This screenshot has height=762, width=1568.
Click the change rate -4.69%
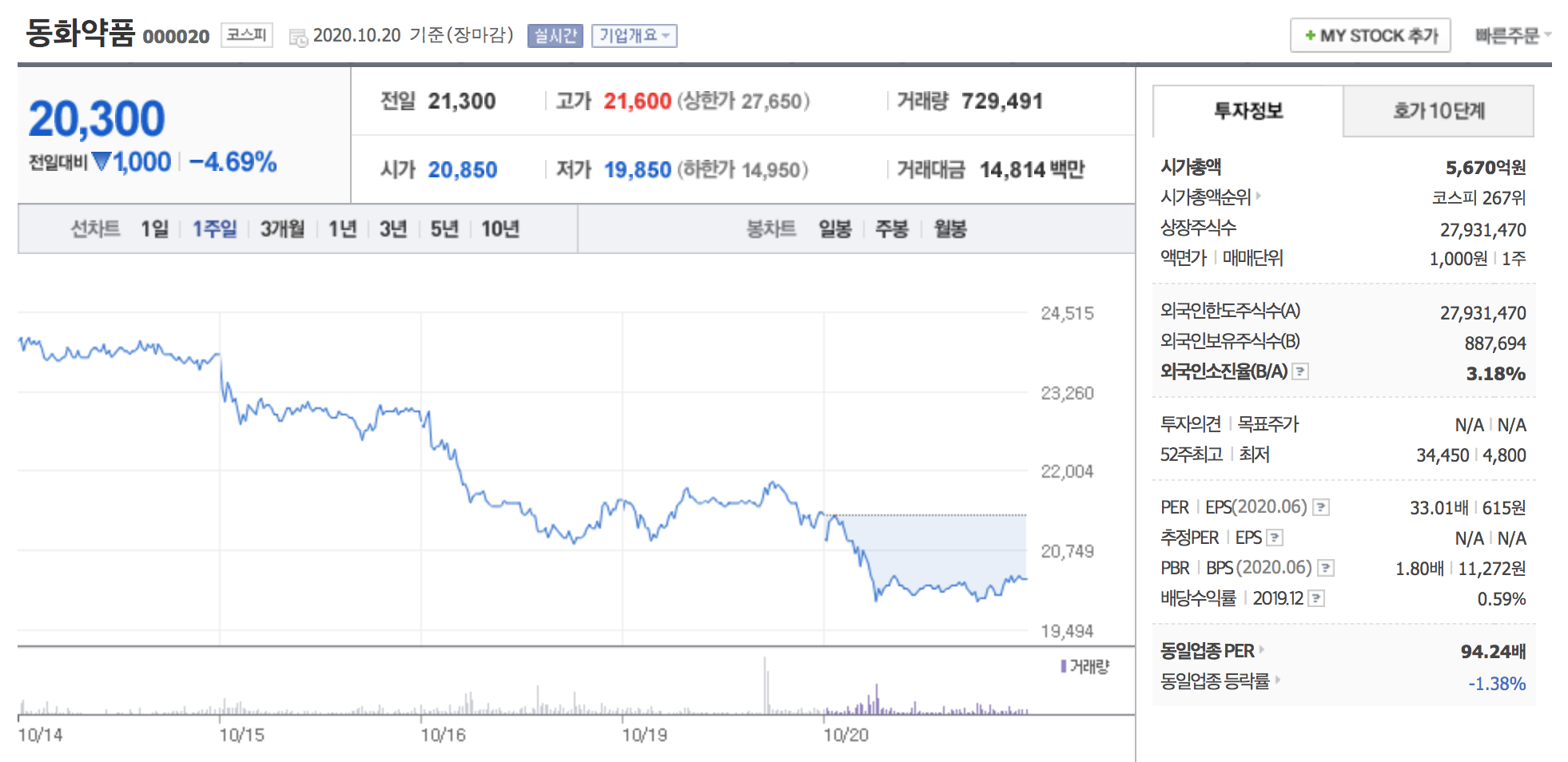[x=233, y=162]
